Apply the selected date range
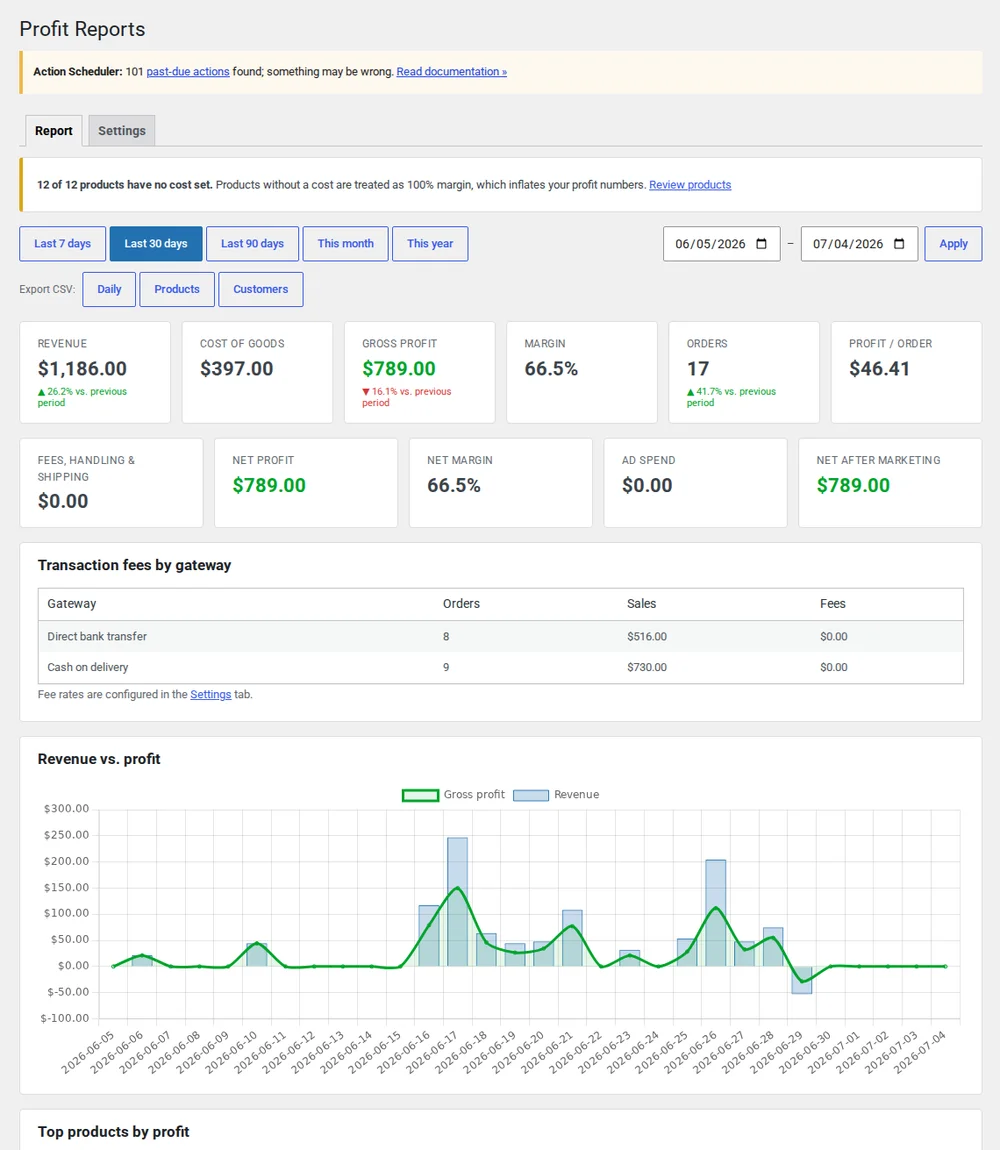The height and width of the screenshot is (1150, 1000). [x=953, y=243]
